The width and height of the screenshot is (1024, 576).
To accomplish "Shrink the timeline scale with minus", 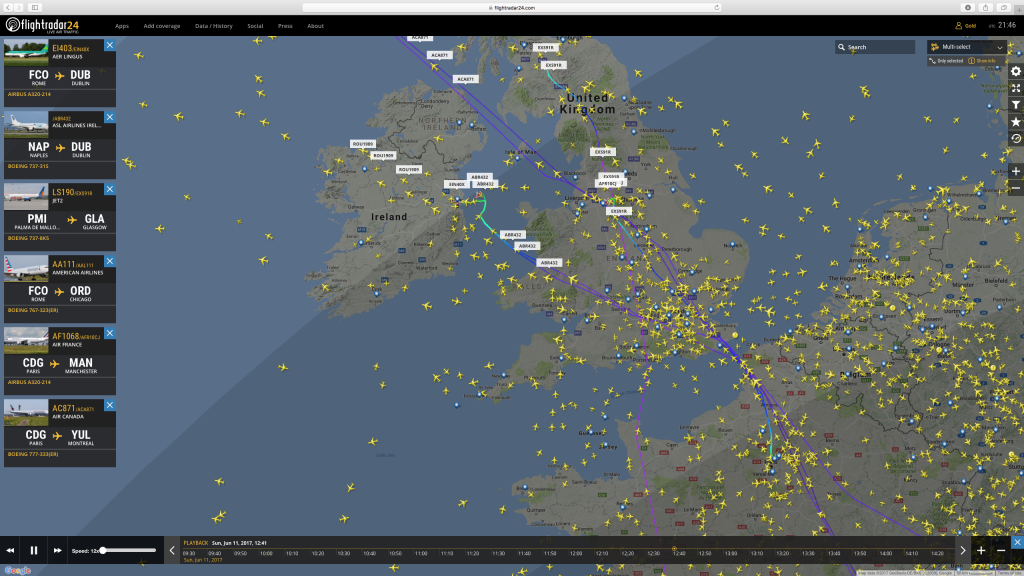I will pyautogui.click(x=1000, y=551).
